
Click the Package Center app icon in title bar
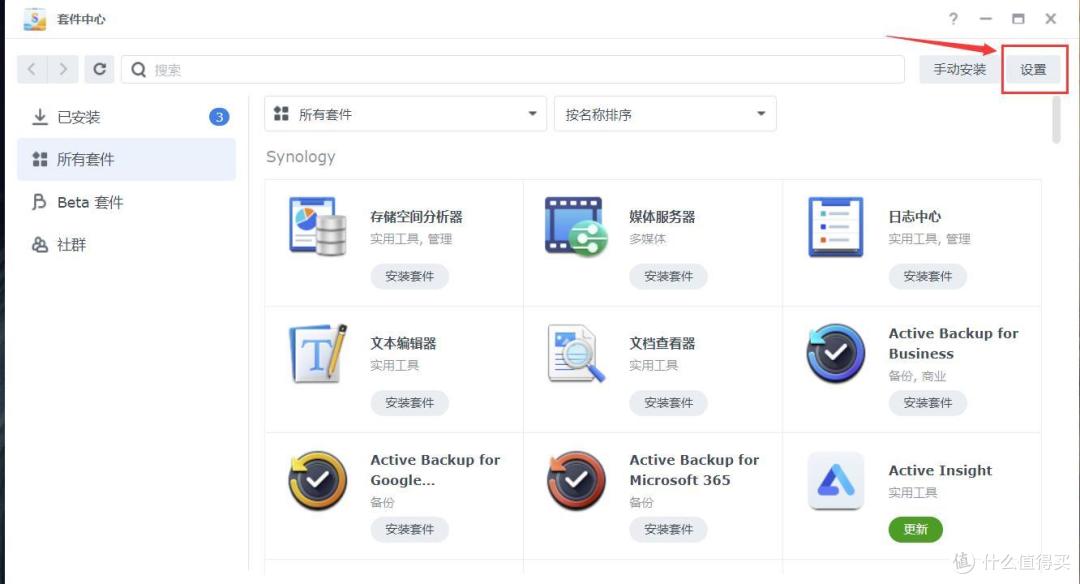34,19
